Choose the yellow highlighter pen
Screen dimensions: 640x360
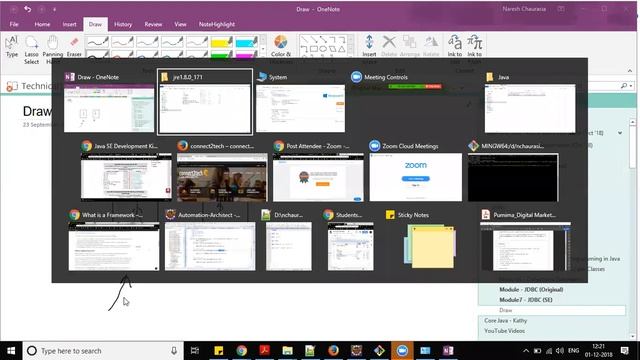click(222, 42)
